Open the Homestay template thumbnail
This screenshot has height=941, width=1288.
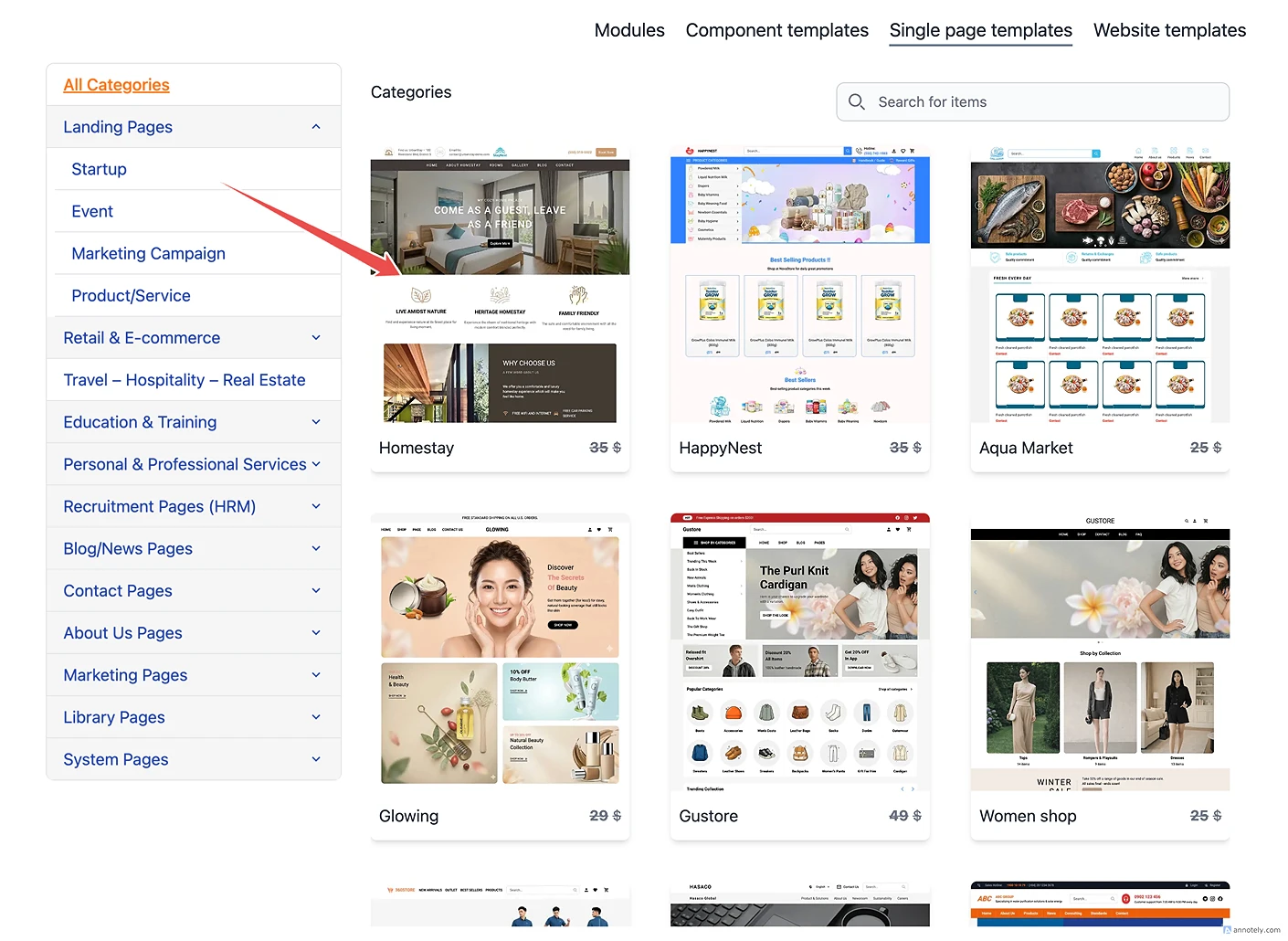[x=500, y=285]
